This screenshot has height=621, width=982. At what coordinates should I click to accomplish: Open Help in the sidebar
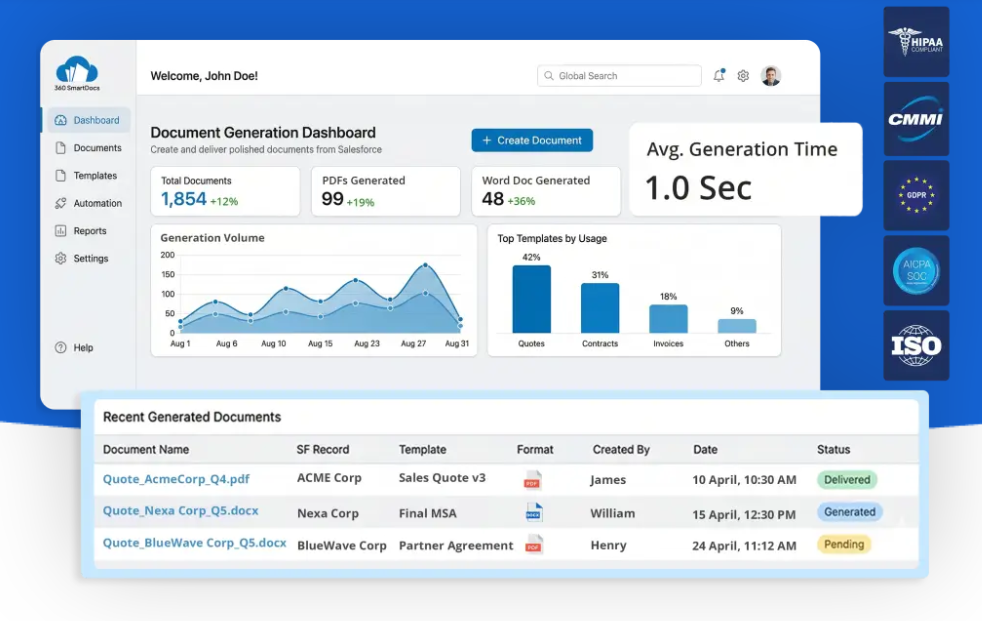coord(74,347)
